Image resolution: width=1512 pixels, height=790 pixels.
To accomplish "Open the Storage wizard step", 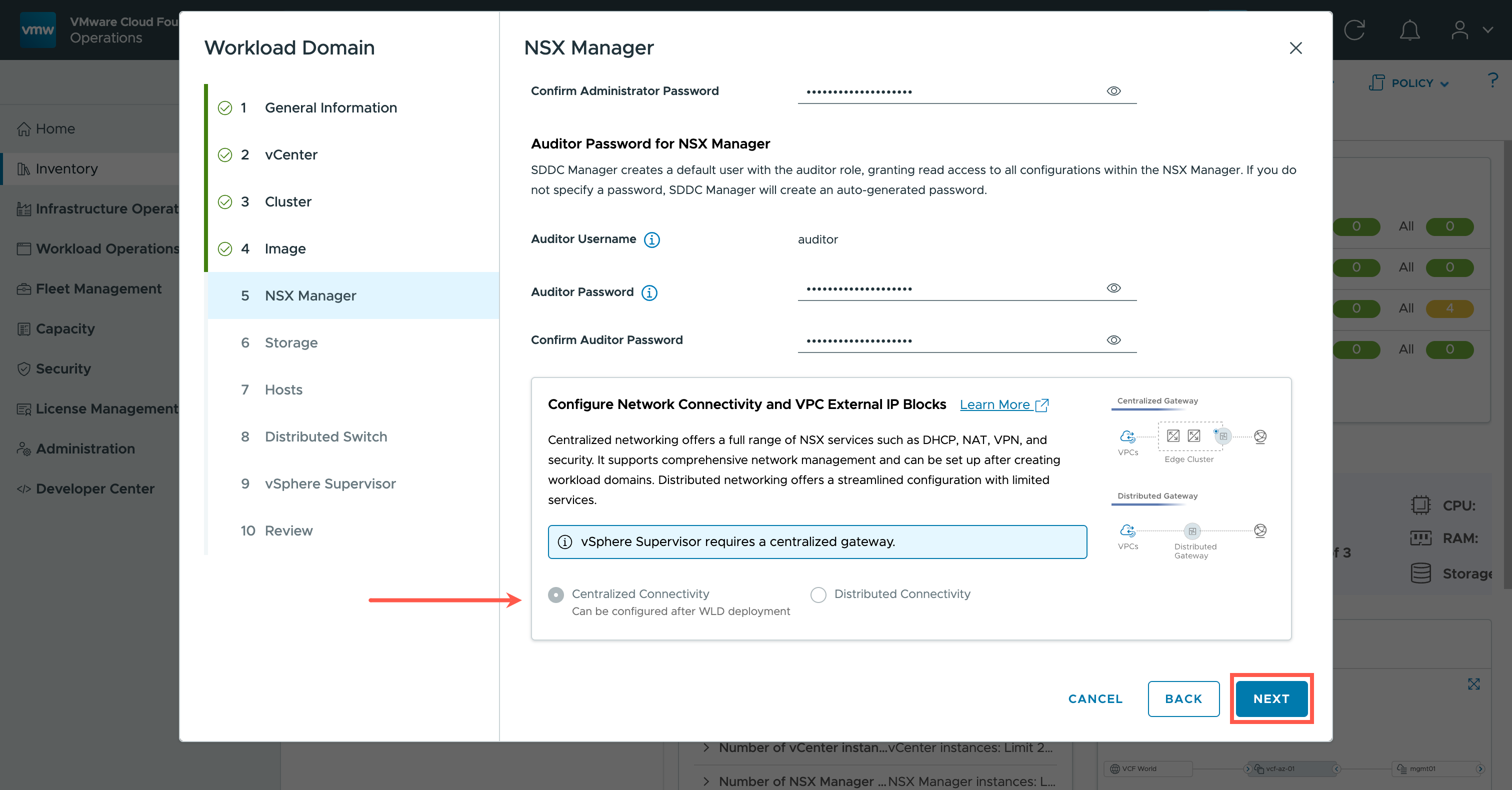I will point(290,342).
